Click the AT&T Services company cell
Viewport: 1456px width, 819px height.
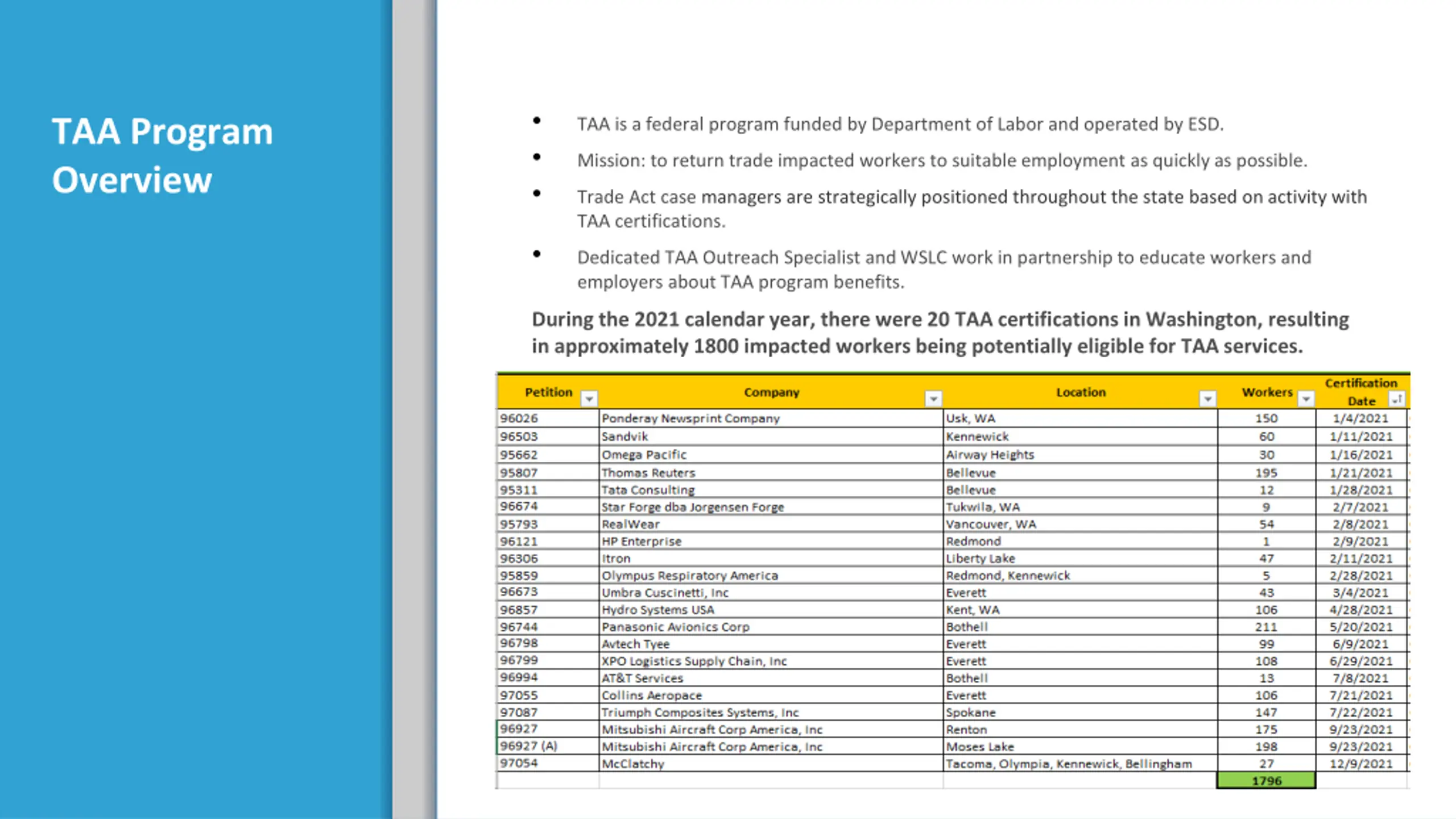click(771, 677)
